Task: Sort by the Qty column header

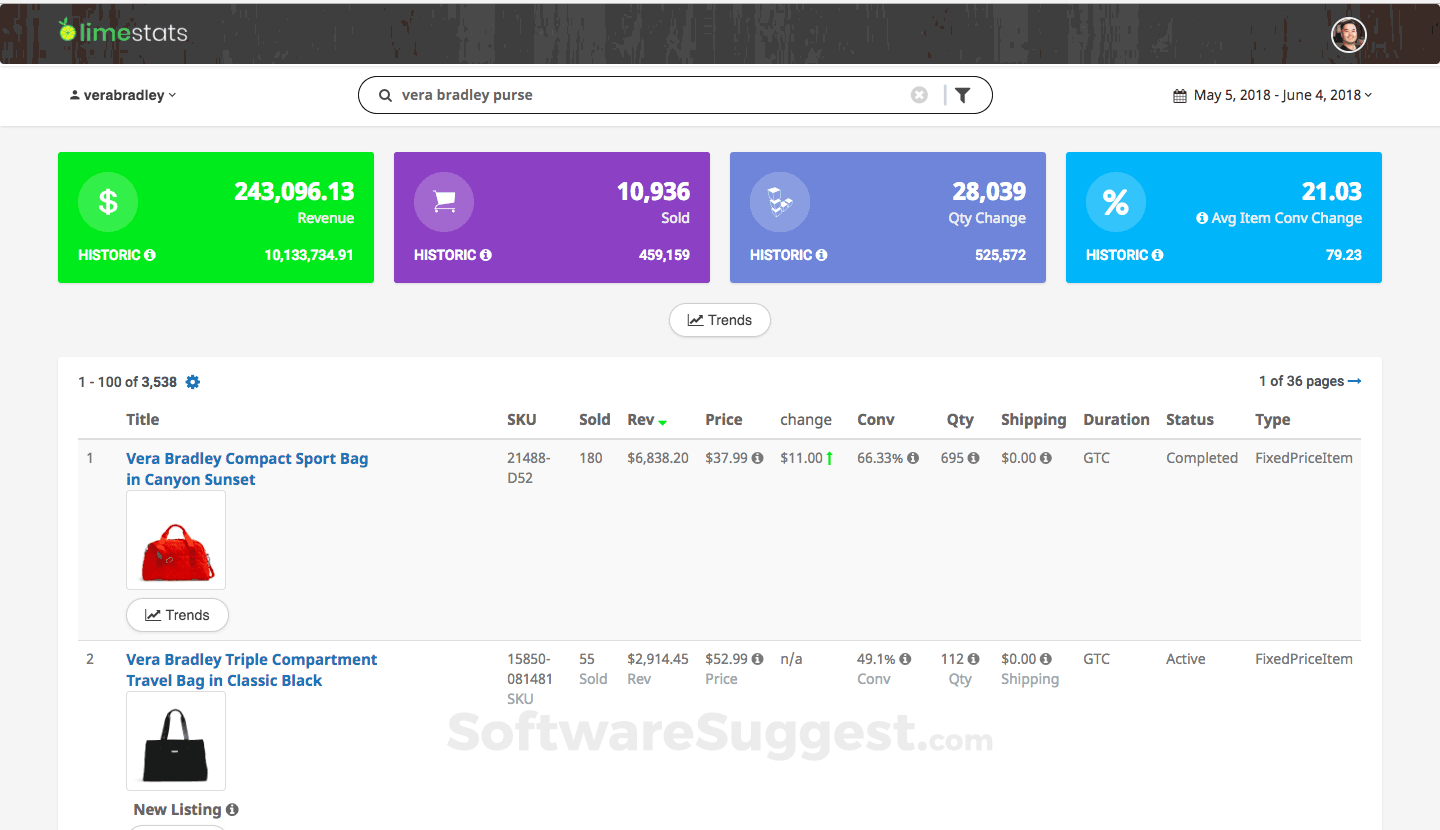Action: (x=961, y=420)
